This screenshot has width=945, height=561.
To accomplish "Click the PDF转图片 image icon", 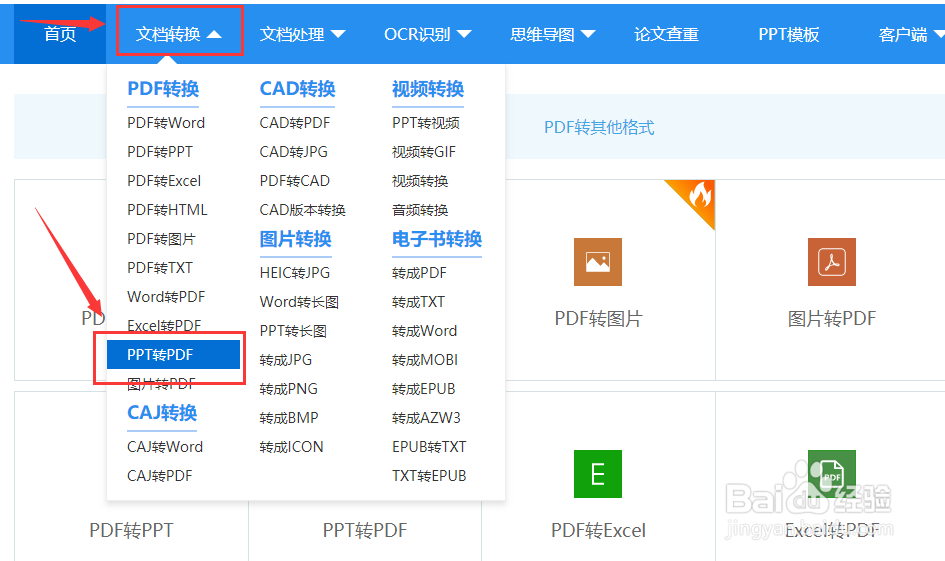I will point(597,262).
